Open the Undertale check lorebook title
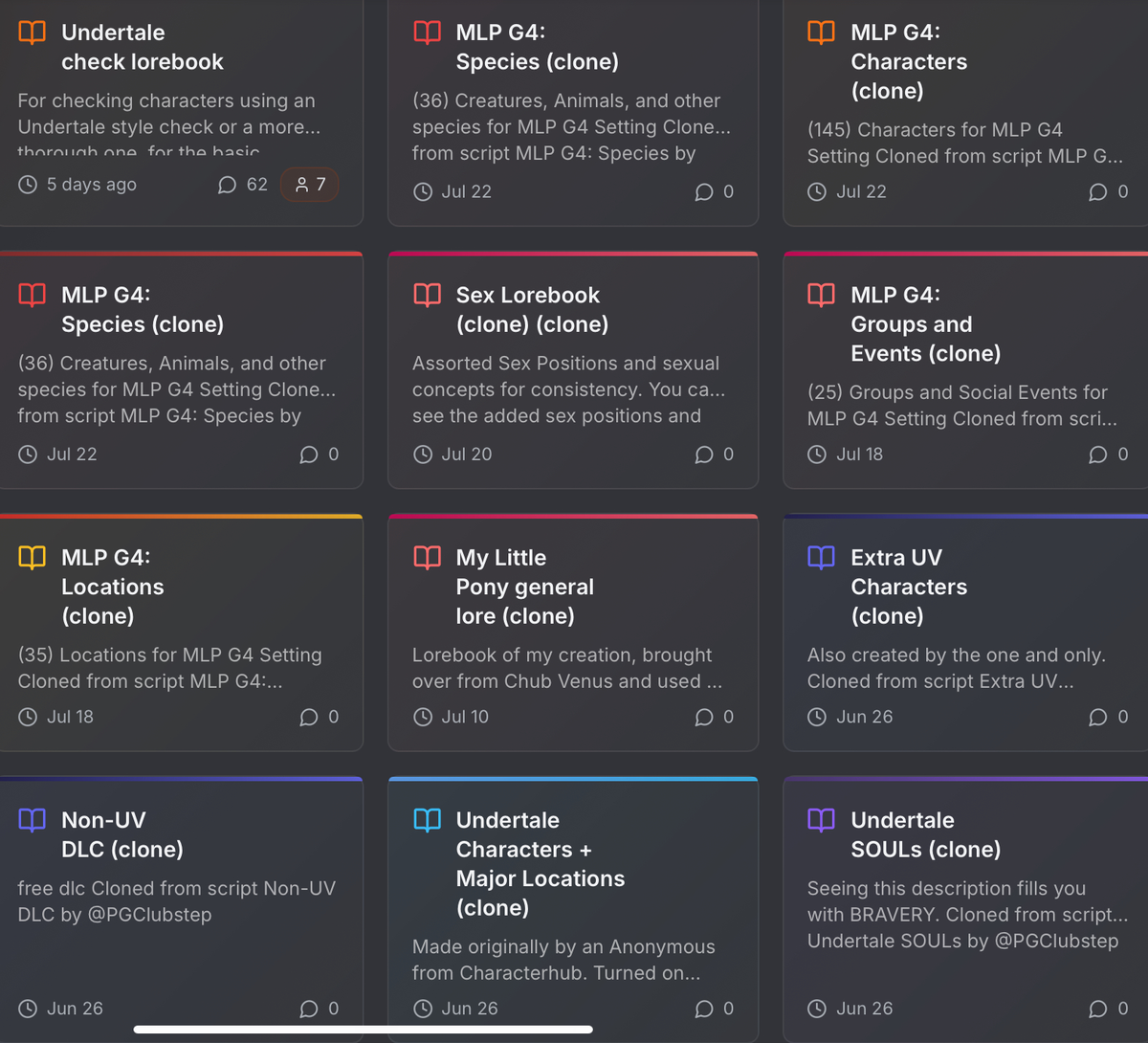Image resolution: width=1148 pixels, height=1043 pixels. pos(142,47)
